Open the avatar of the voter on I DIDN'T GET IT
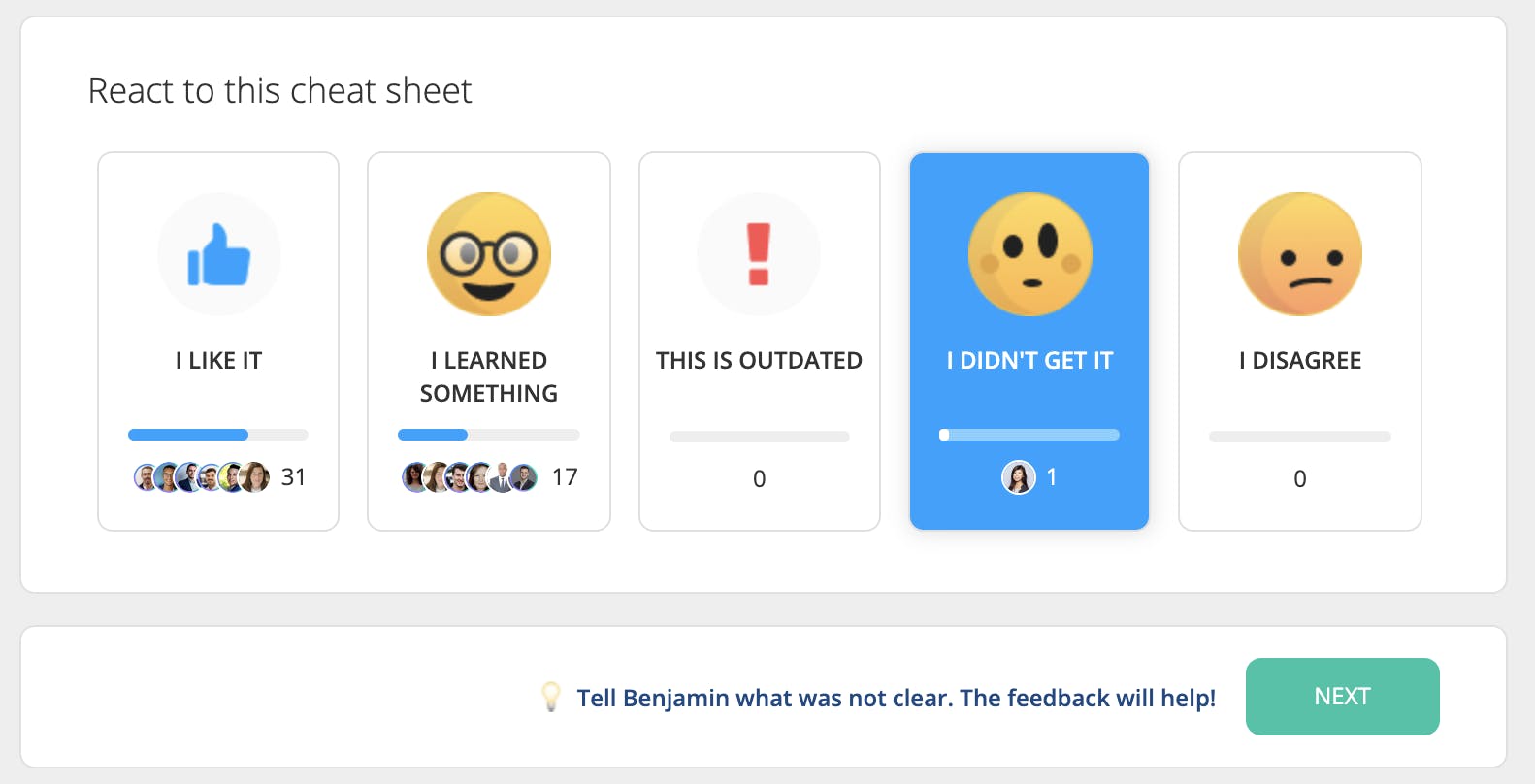Screen dimensions: 1535x784 click(1018, 477)
